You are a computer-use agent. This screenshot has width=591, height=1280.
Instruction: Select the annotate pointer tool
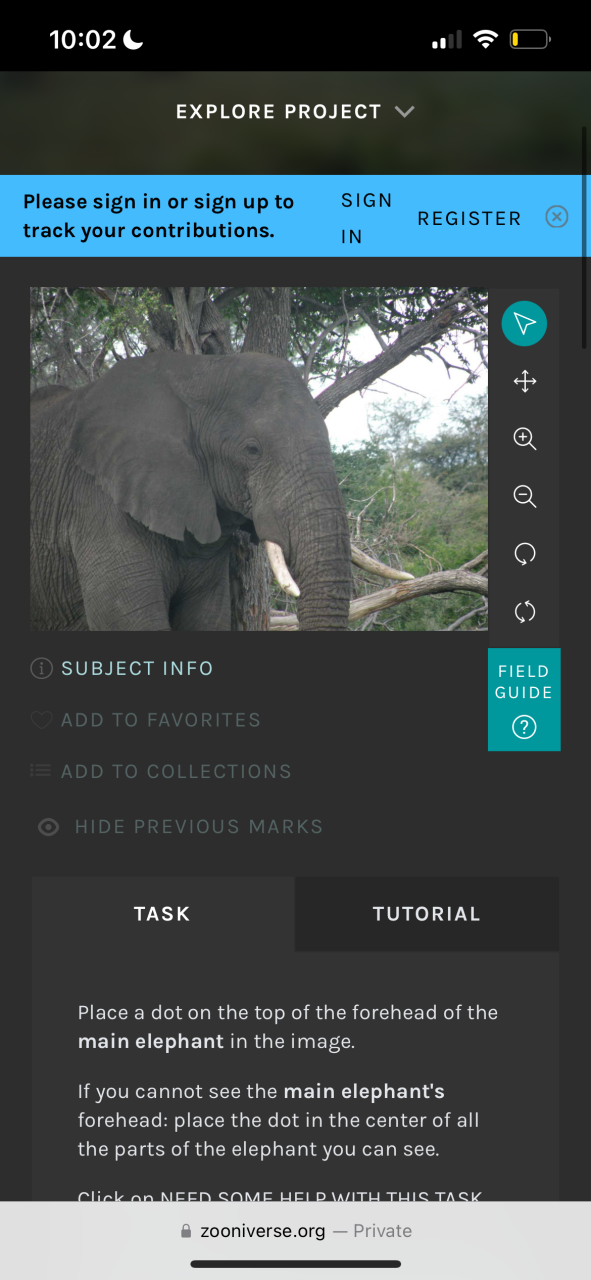pyautogui.click(x=524, y=324)
